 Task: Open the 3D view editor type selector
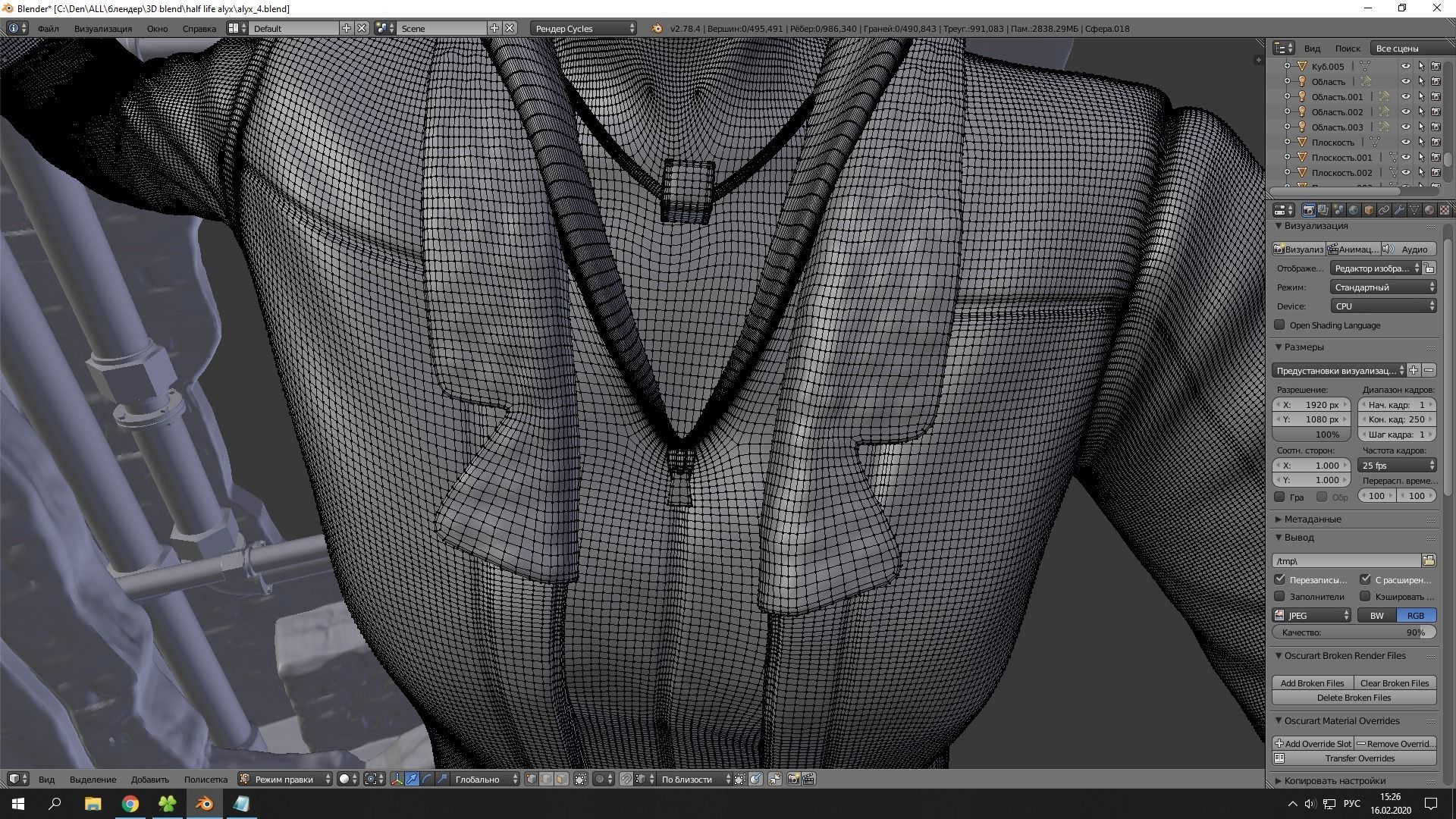(x=18, y=779)
